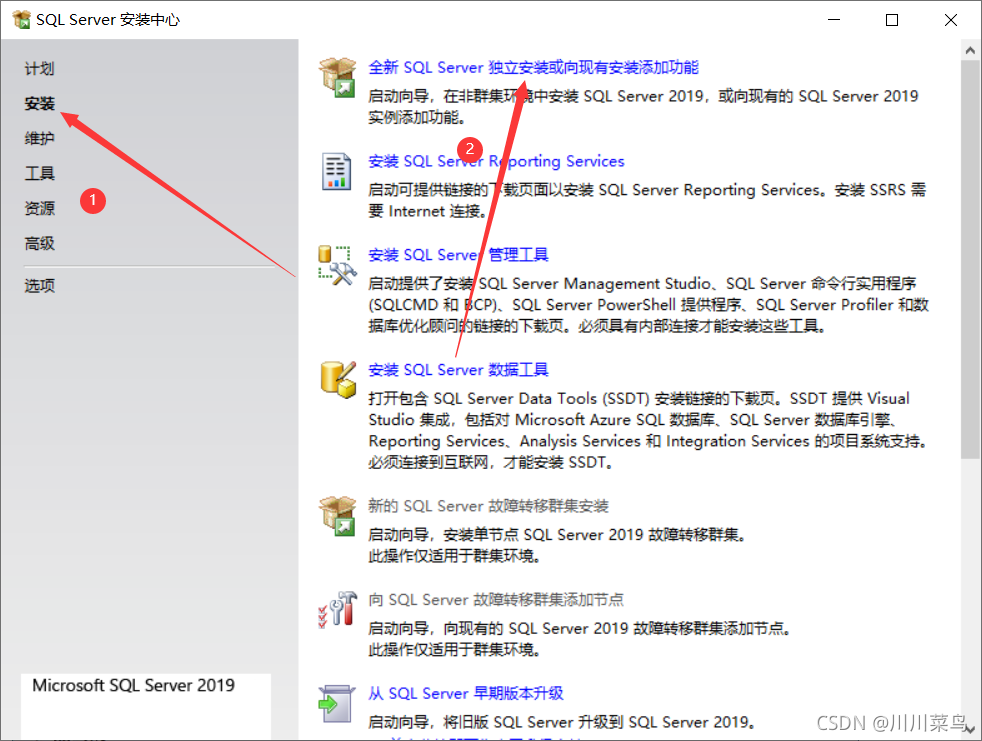The width and height of the screenshot is (982, 741).
Task: Open the 计划 page in sidebar
Action: click(x=39, y=68)
